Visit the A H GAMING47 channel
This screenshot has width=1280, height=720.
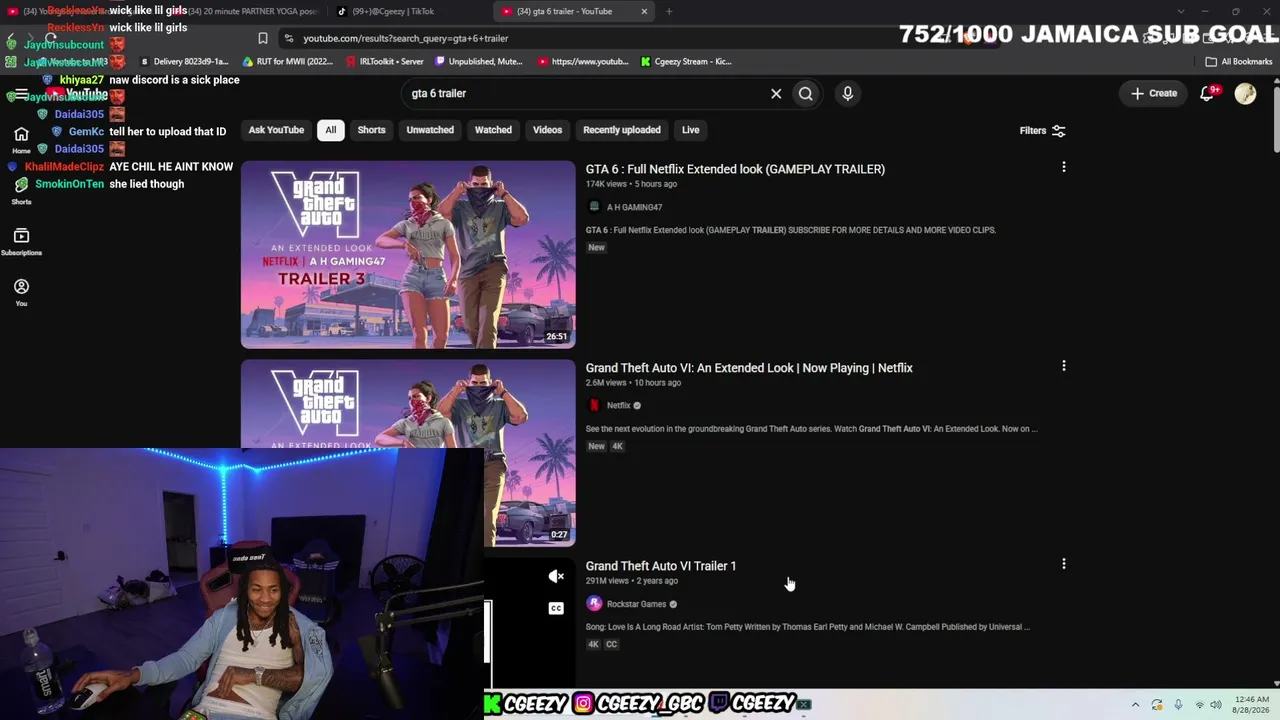point(634,207)
